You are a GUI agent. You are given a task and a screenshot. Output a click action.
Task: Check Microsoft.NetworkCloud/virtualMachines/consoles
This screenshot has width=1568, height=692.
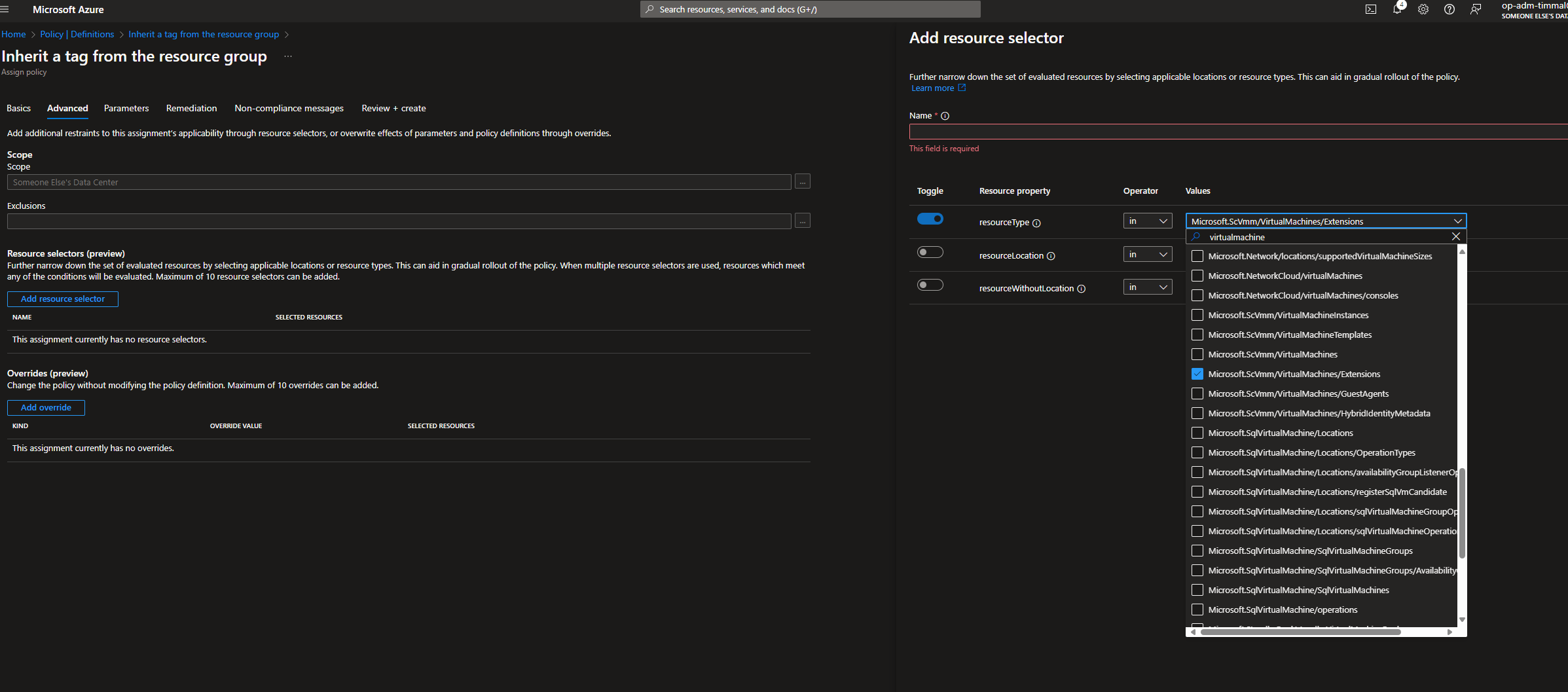1197,295
